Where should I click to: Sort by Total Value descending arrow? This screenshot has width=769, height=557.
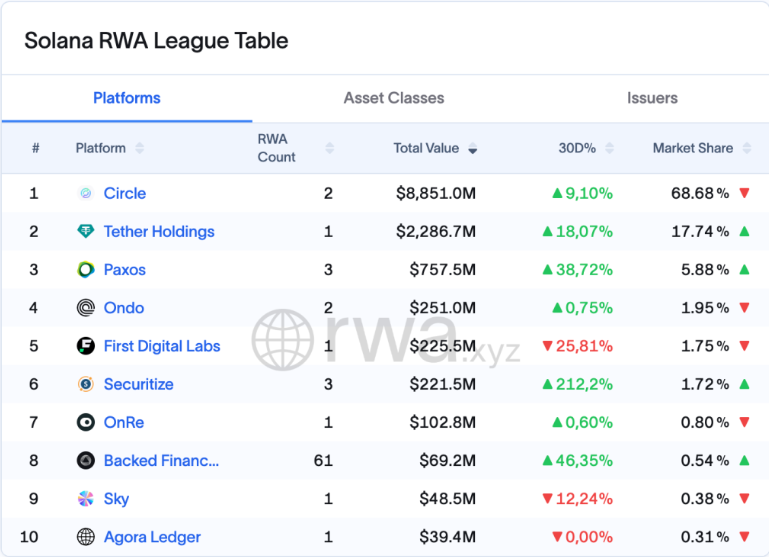[x=472, y=149]
